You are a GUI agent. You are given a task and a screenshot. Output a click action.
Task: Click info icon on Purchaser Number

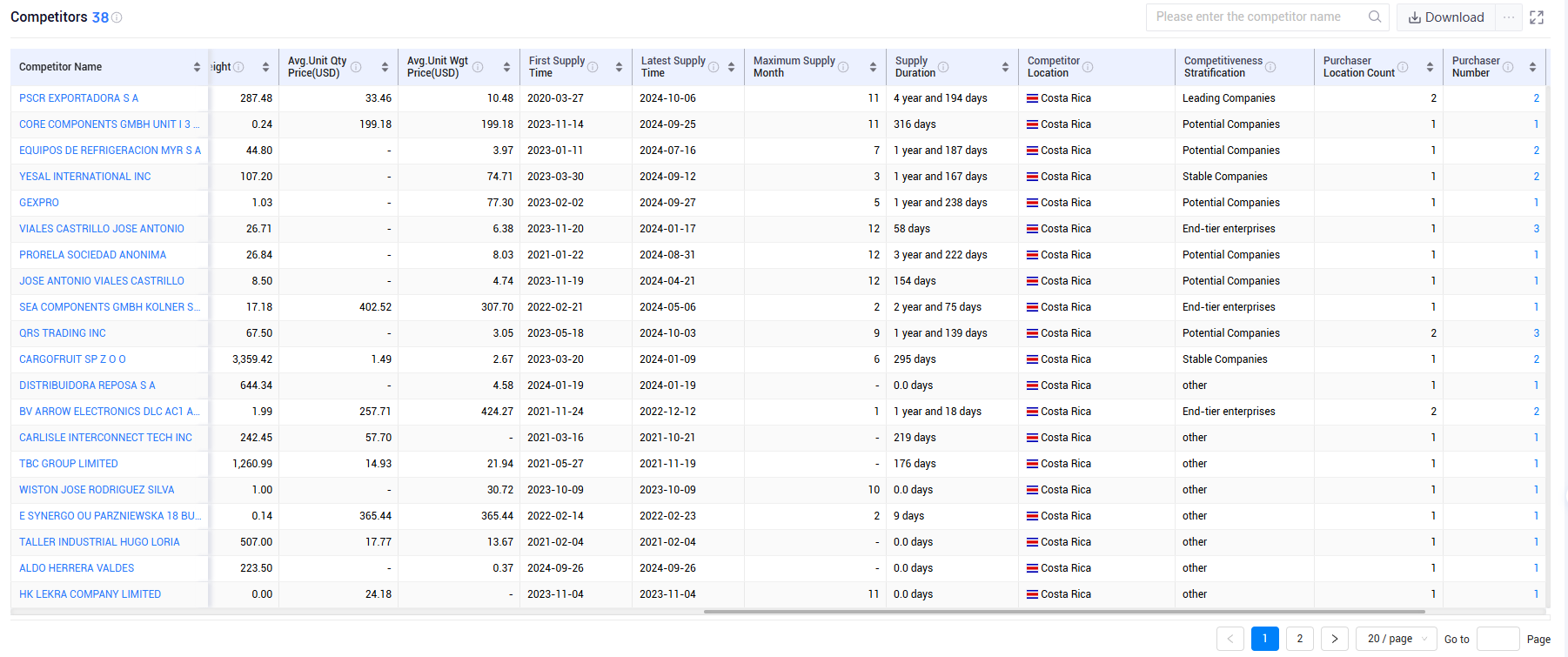(1508, 67)
